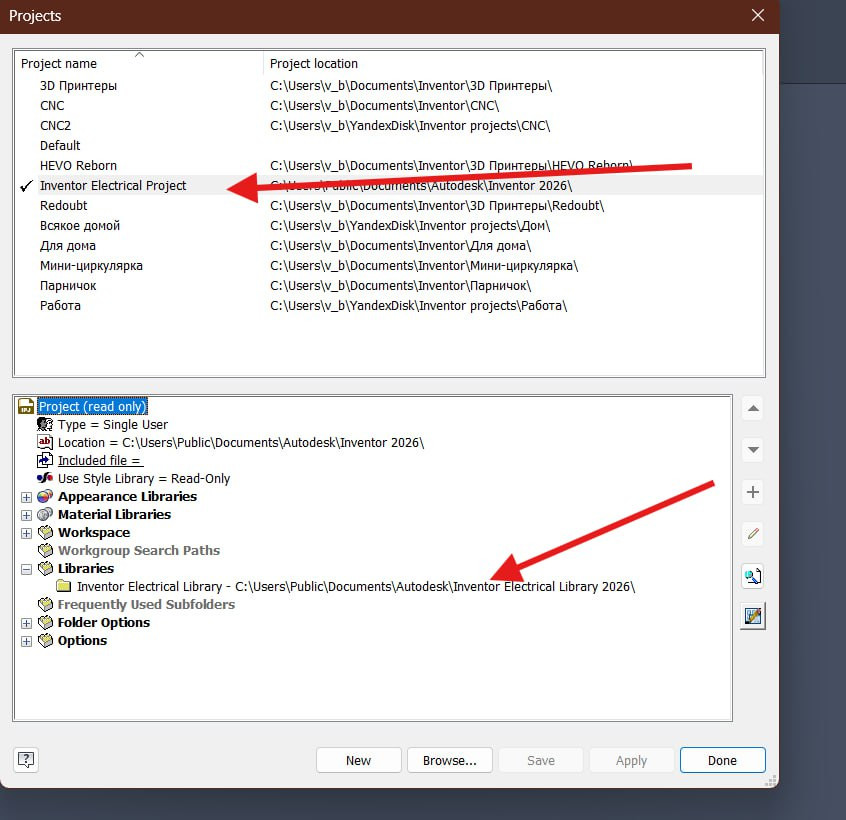
Task: Expand the Appearance Libraries node
Action: (26, 497)
